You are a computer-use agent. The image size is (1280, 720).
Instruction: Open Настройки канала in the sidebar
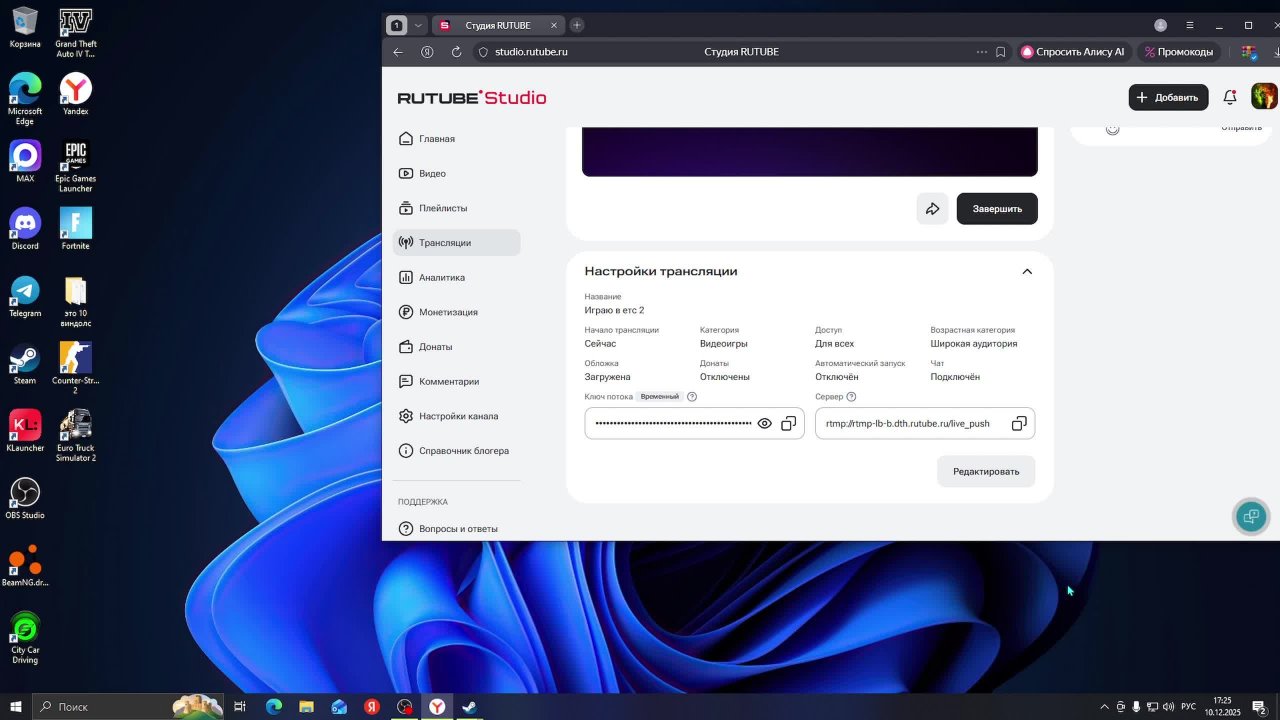tap(457, 416)
